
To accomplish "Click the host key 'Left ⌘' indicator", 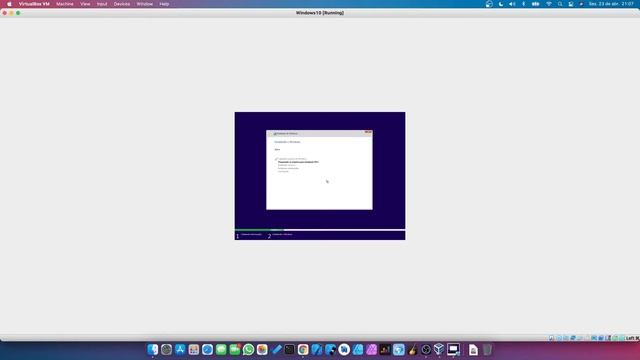I will click(x=632, y=338).
